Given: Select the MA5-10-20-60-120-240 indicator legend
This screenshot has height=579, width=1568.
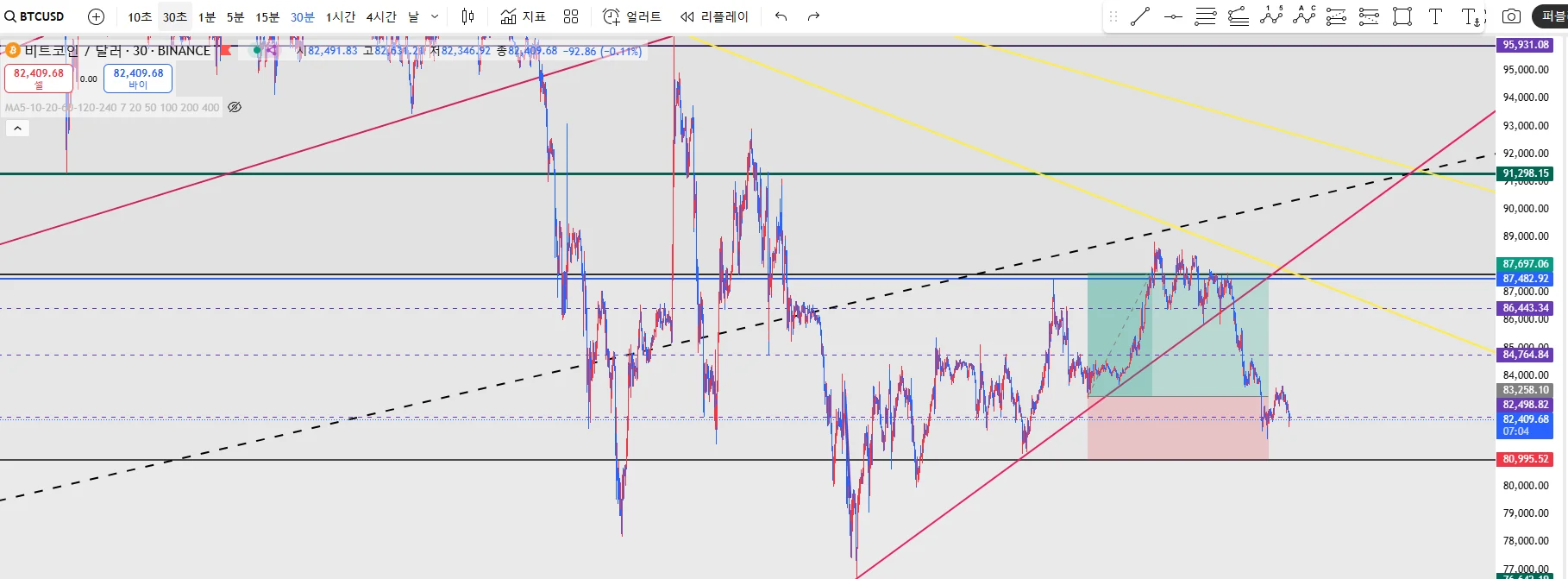Looking at the screenshot, I should pyautogui.click(x=112, y=108).
